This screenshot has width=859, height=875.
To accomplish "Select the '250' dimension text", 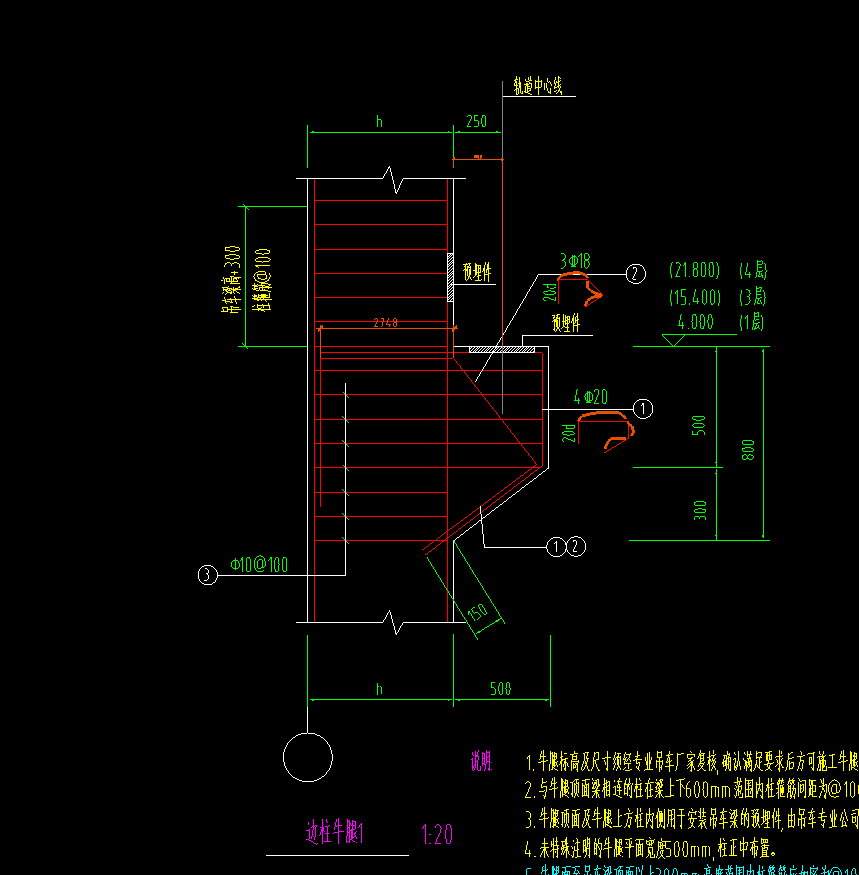I will pos(476,121).
